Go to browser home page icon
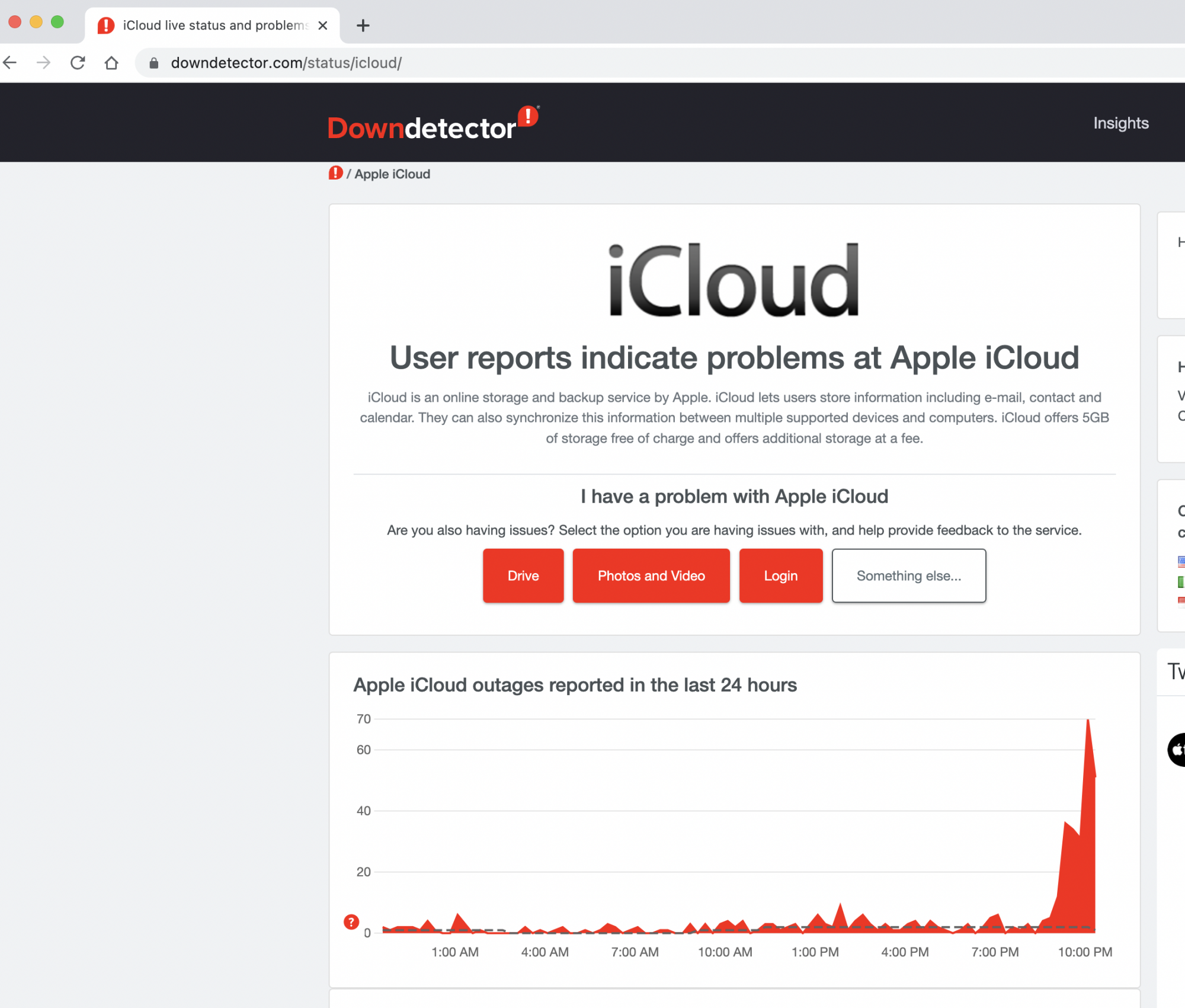This screenshot has height=1008, width=1185. tap(111, 62)
